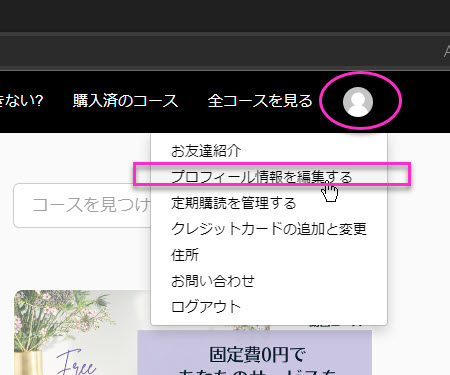This screenshot has height=375, width=450.
Task: Focus the コースを見つける search field
Action: pyautogui.click(x=82, y=205)
